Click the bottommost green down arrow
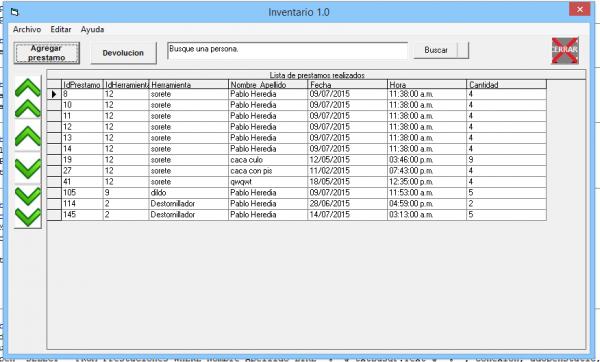 (28, 217)
